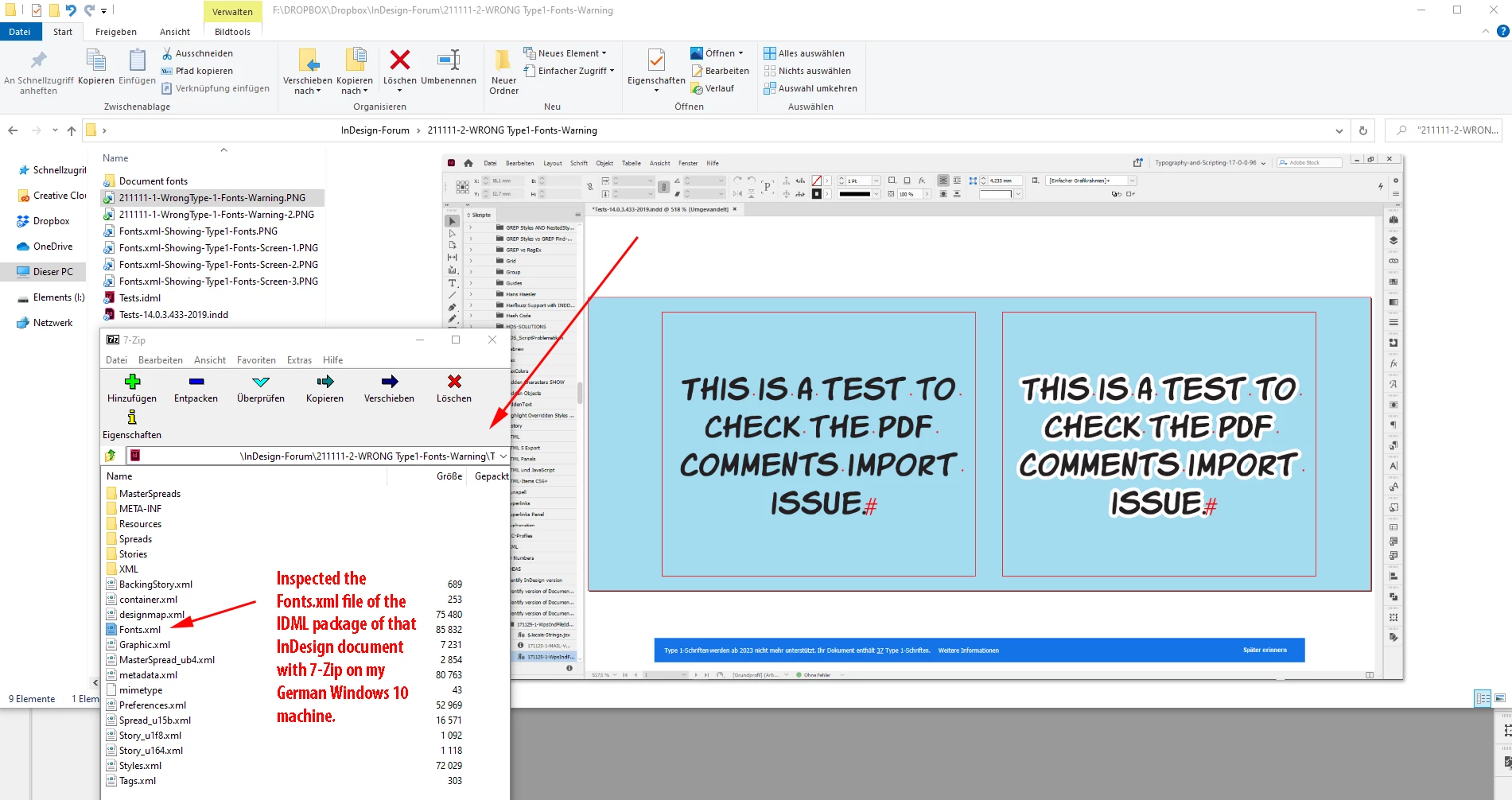This screenshot has width=1512, height=800.
Task: Click the Explorer up-folder arrow
Action: point(72,130)
